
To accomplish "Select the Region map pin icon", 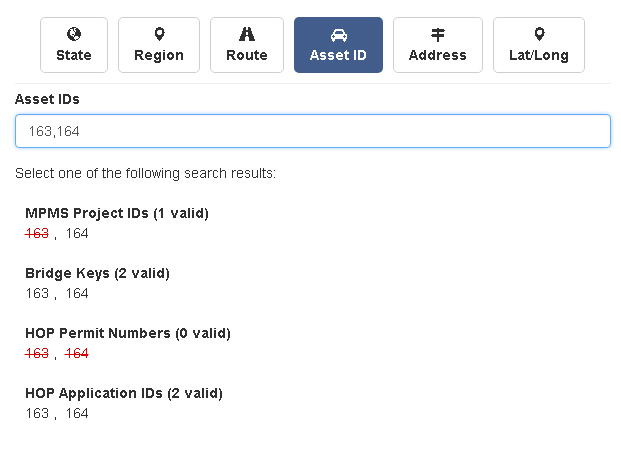I will pos(159,35).
